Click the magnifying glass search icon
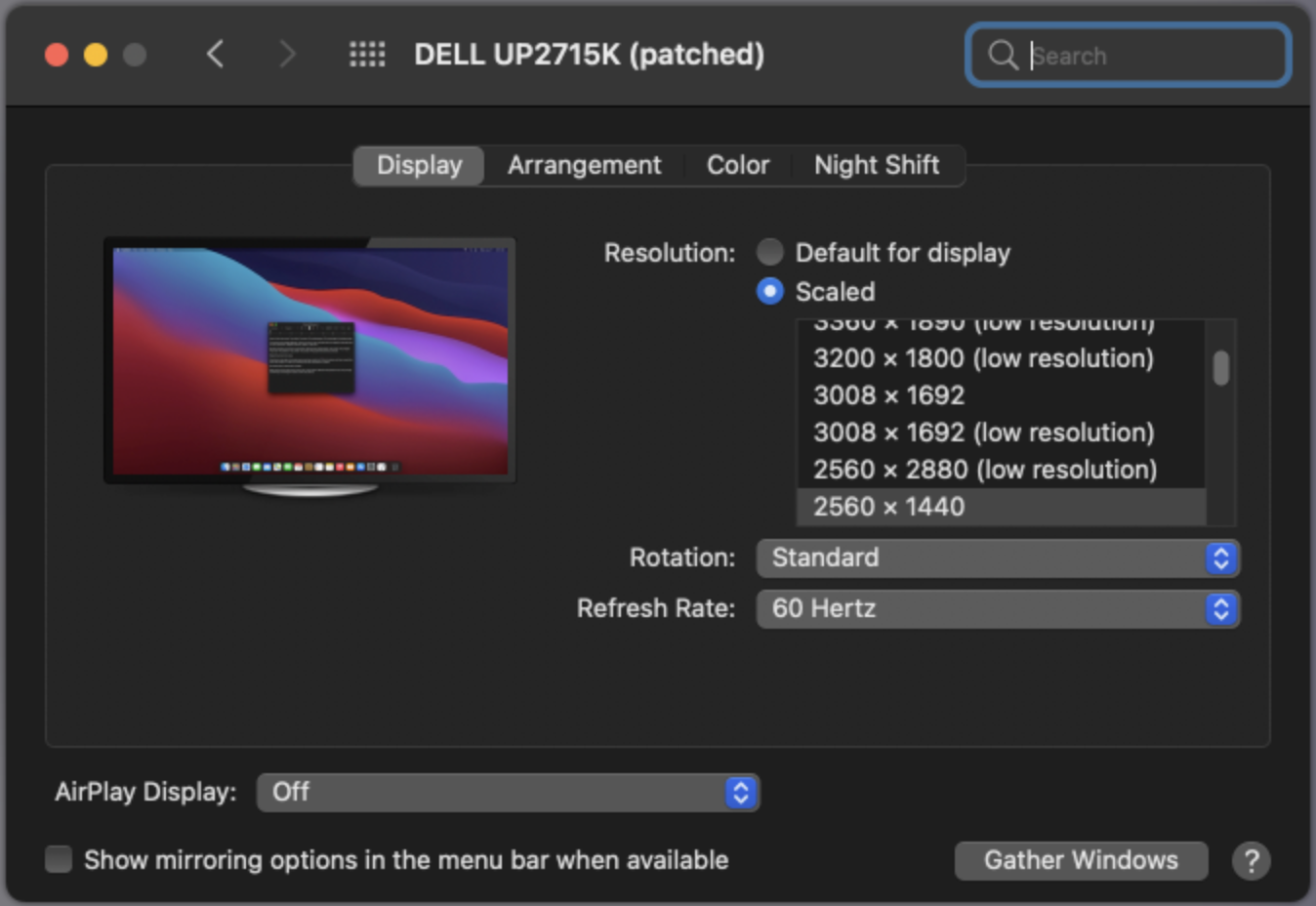This screenshot has height=906, width=1316. click(1003, 55)
